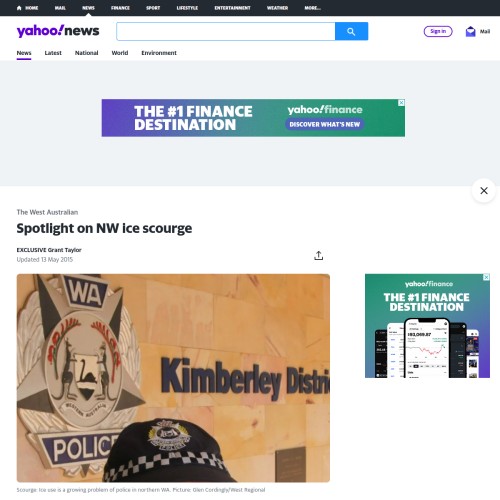Select Weather in the top navigation bar
Image resolution: width=500 pixels, height=500 pixels.
tap(277, 8)
